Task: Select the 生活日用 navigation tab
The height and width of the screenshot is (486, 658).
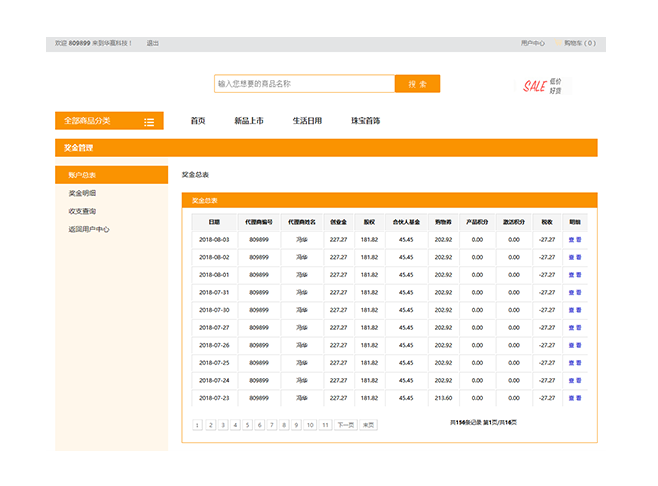Action: (x=307, y=121)
